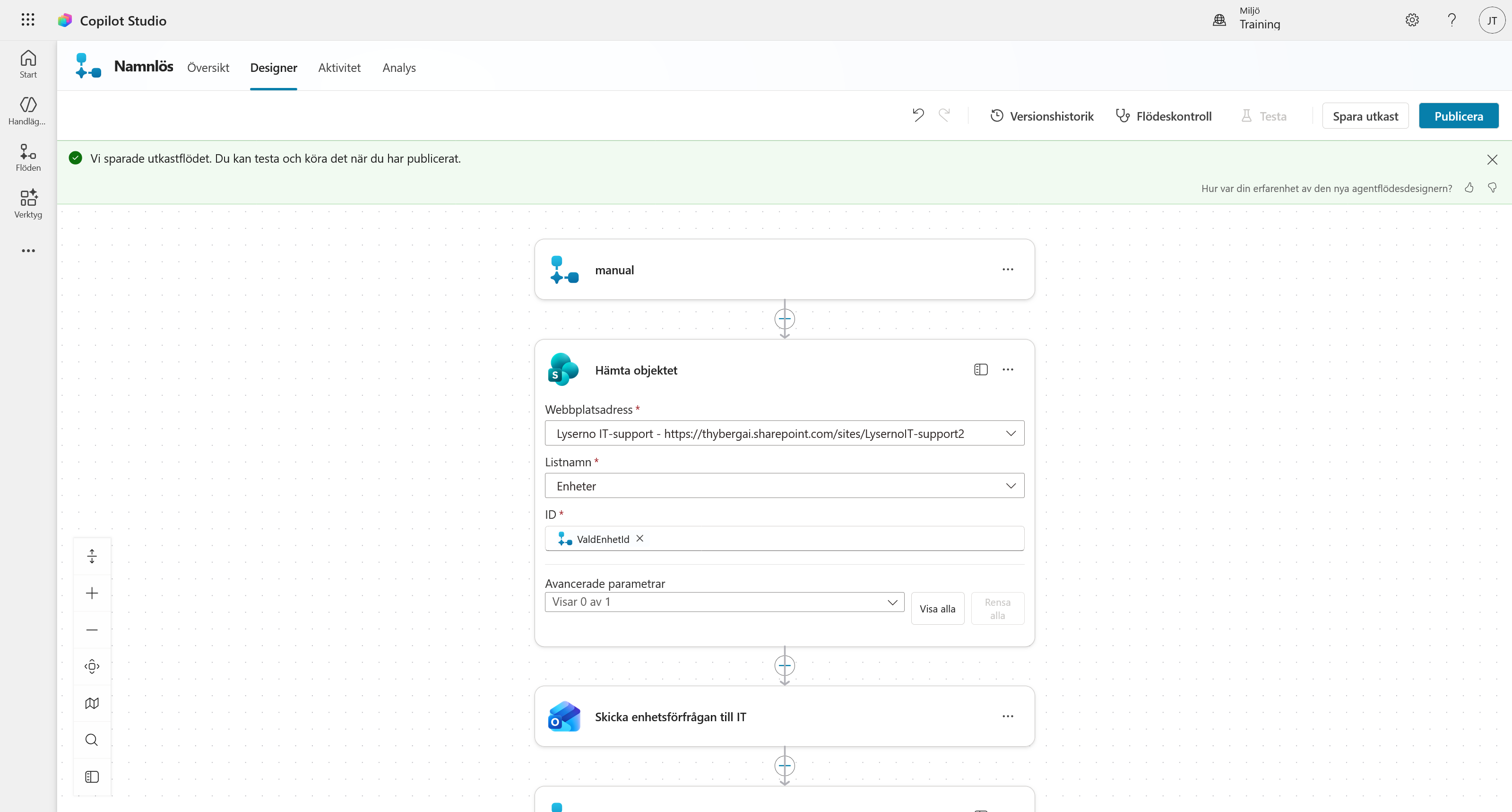Open the Webbplatsadress dropdown
The image size is (1512, 812).
(785, 433)
